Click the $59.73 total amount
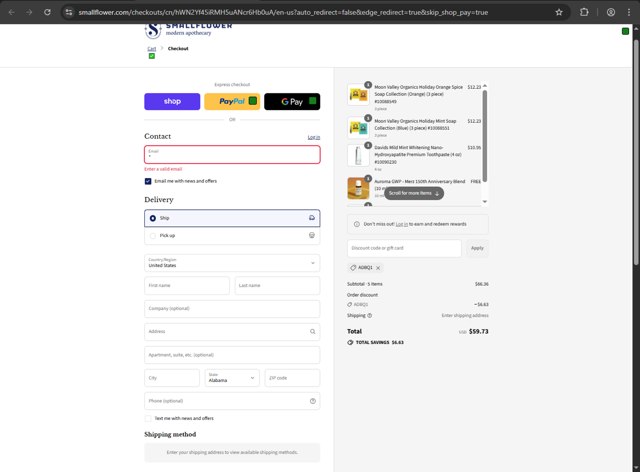The image size is (640, 472). 478,332
